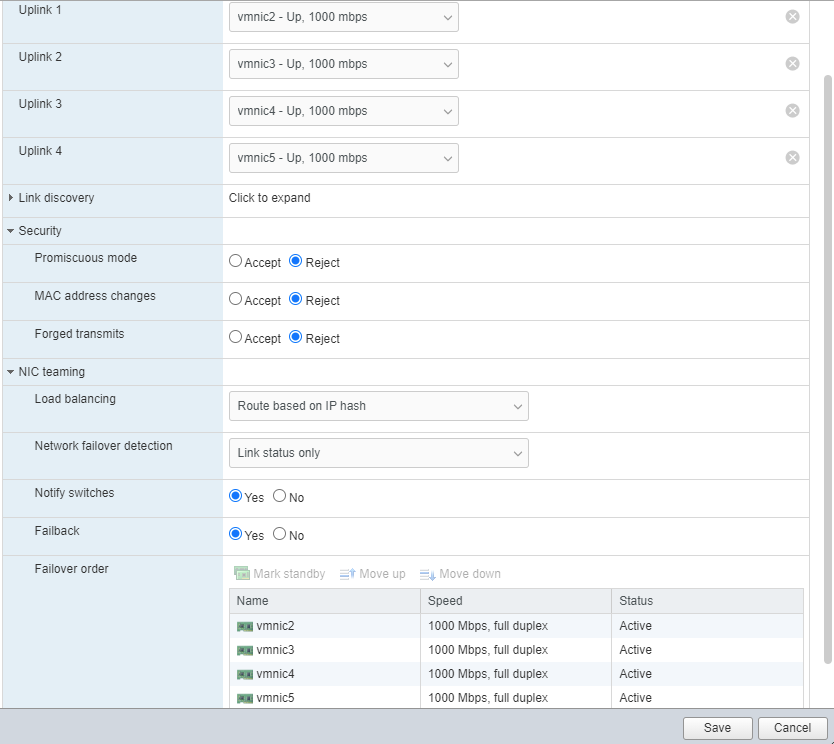Open the Network failover detection dropdown
834x744 pixels.
pyautogui.click(x=378, y=453)
